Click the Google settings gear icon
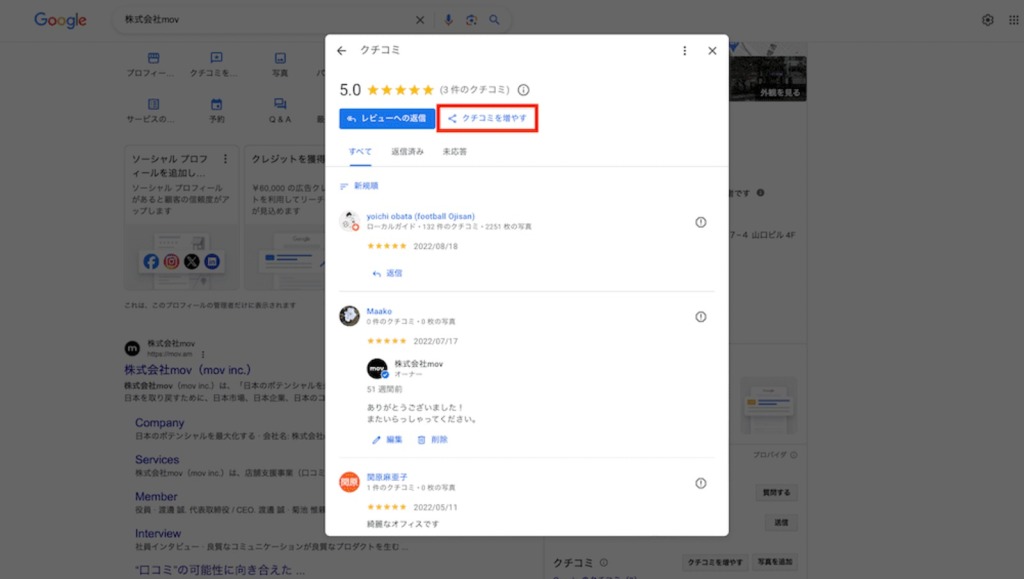 pyautogui.click(x=988, y=20)
